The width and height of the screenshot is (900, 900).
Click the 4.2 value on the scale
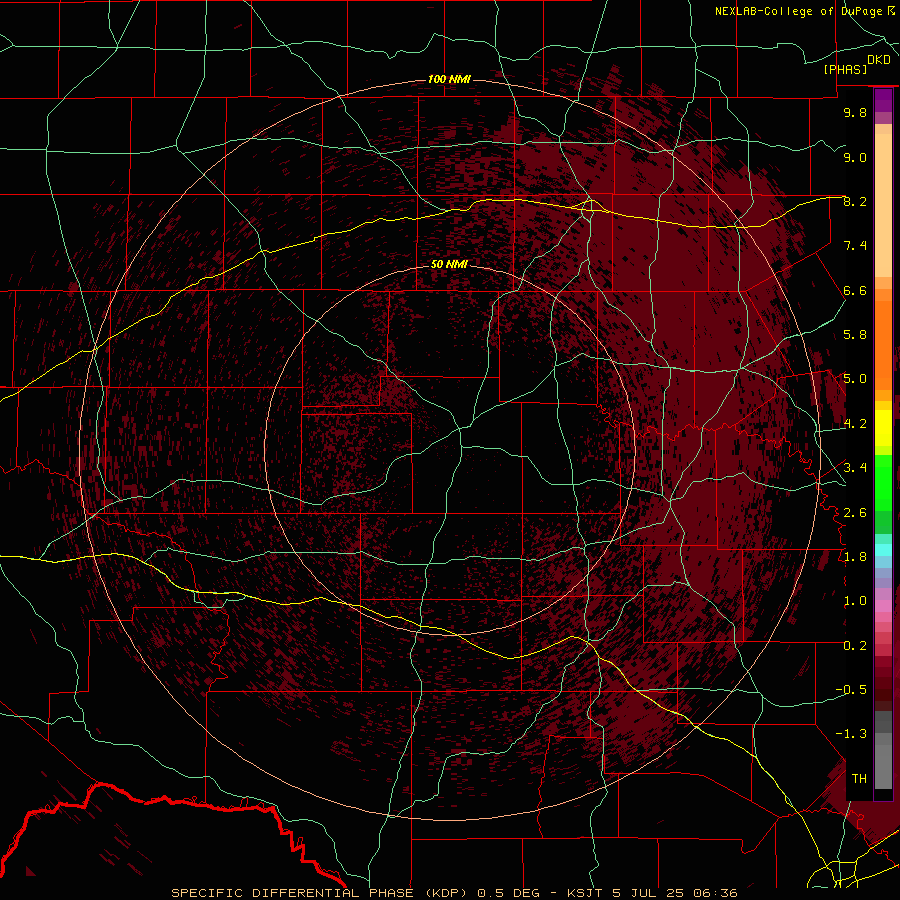[x=855, y=424]
